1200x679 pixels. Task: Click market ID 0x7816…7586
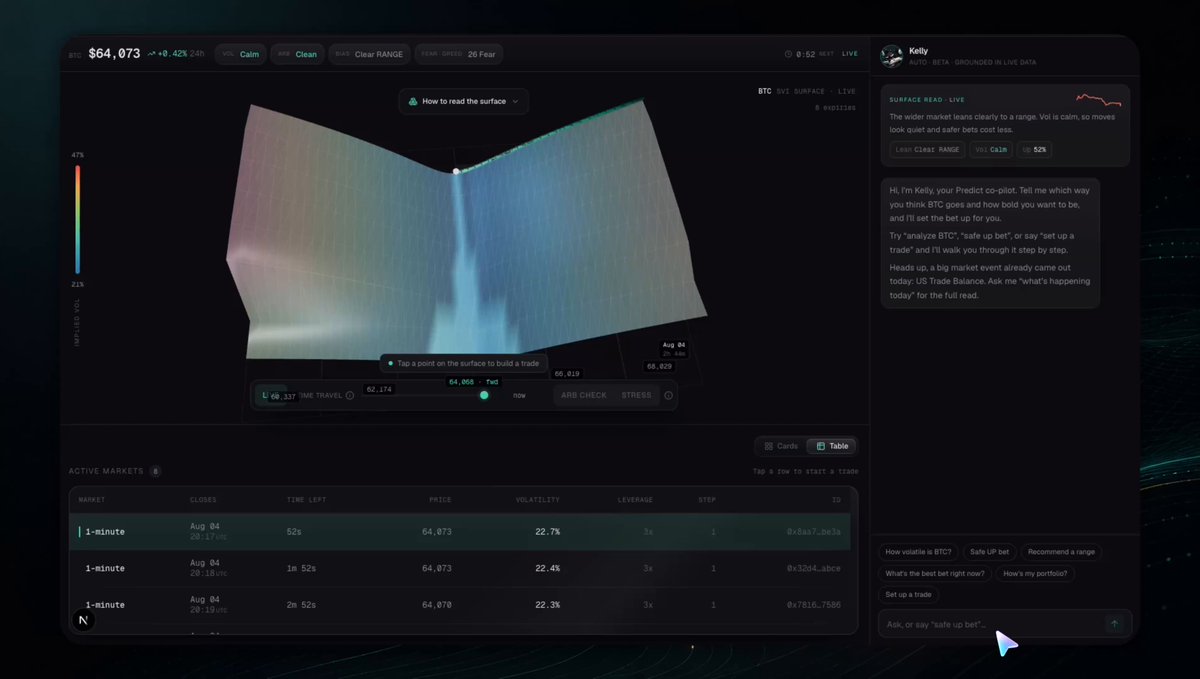click(814, 605)
